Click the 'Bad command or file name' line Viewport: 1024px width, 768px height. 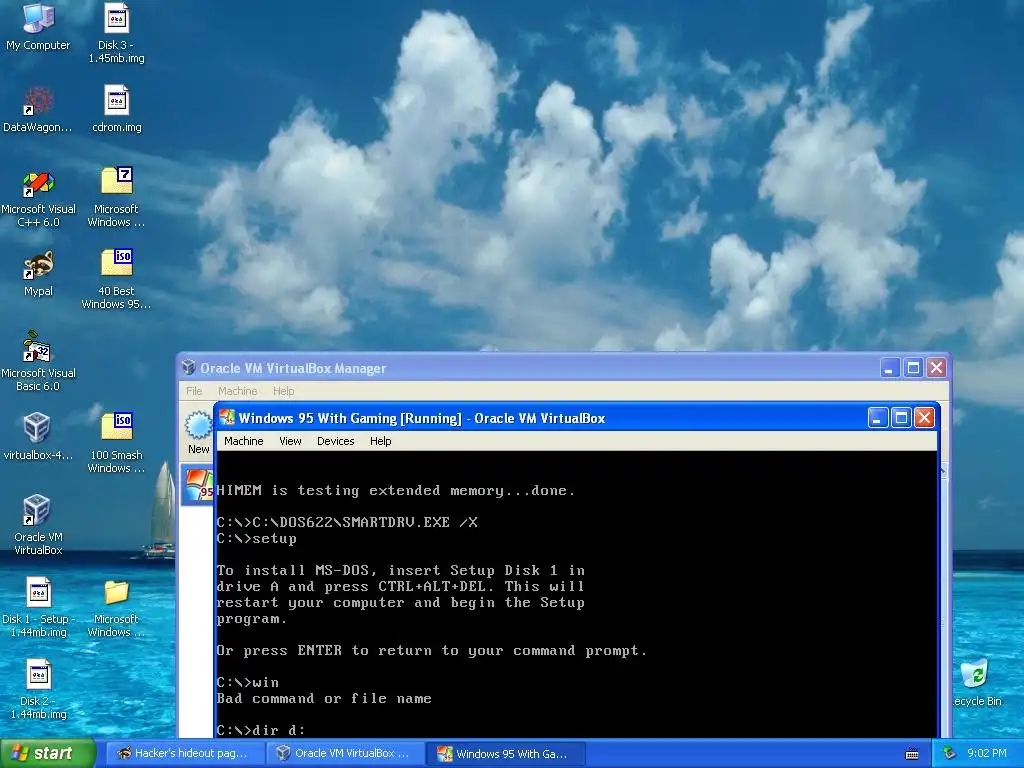point(324,698)
